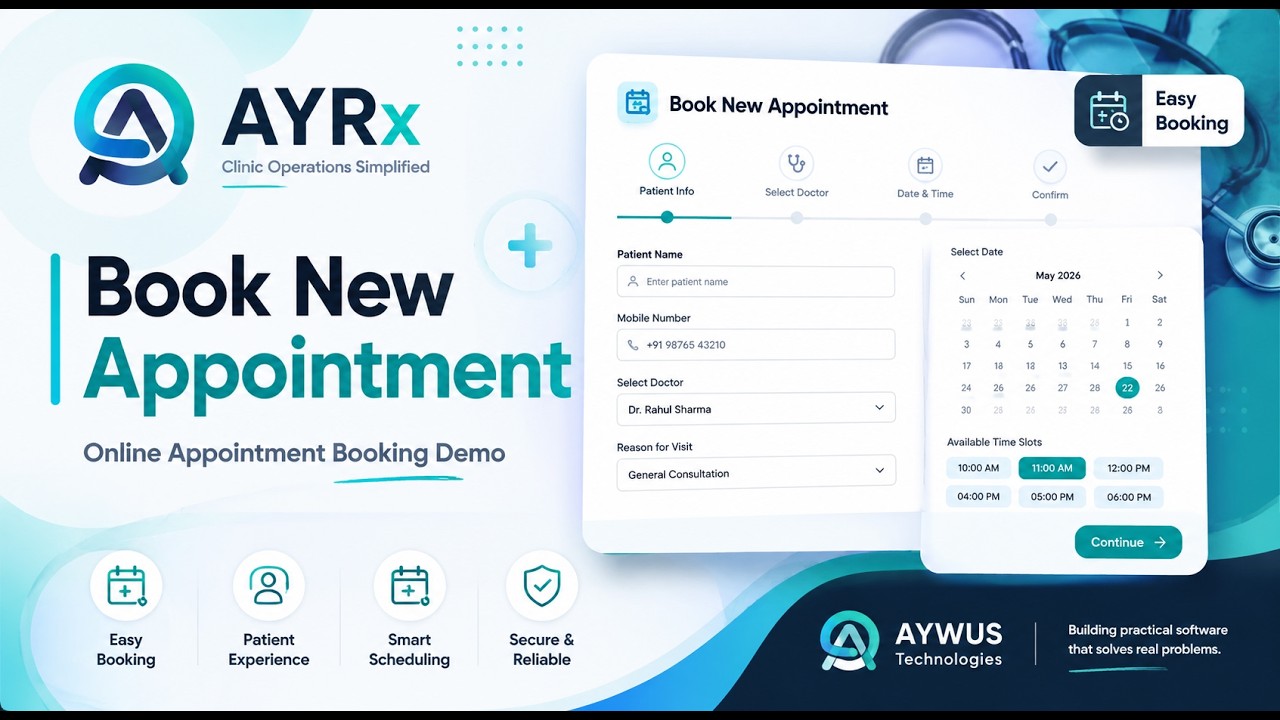Click the General Consultation dropdown chevron arrow

(880, 470)
